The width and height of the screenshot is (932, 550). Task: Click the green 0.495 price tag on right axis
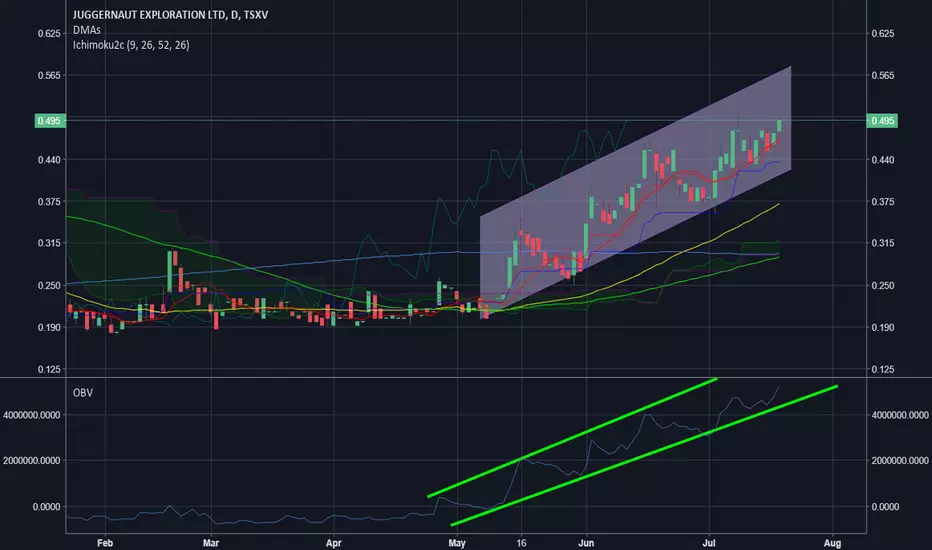click(882, 121)
